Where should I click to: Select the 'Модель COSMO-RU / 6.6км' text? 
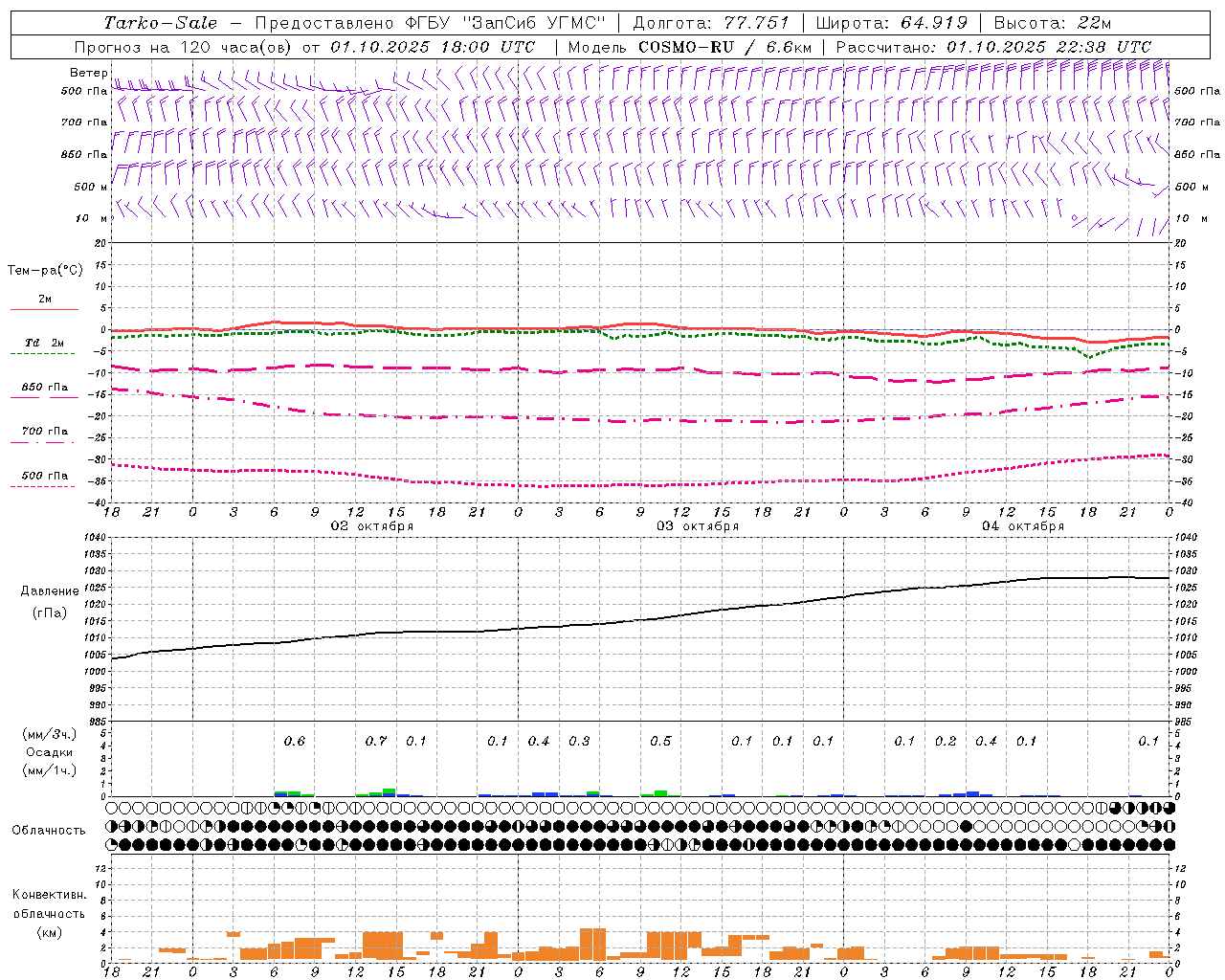(x=690, y=47)
